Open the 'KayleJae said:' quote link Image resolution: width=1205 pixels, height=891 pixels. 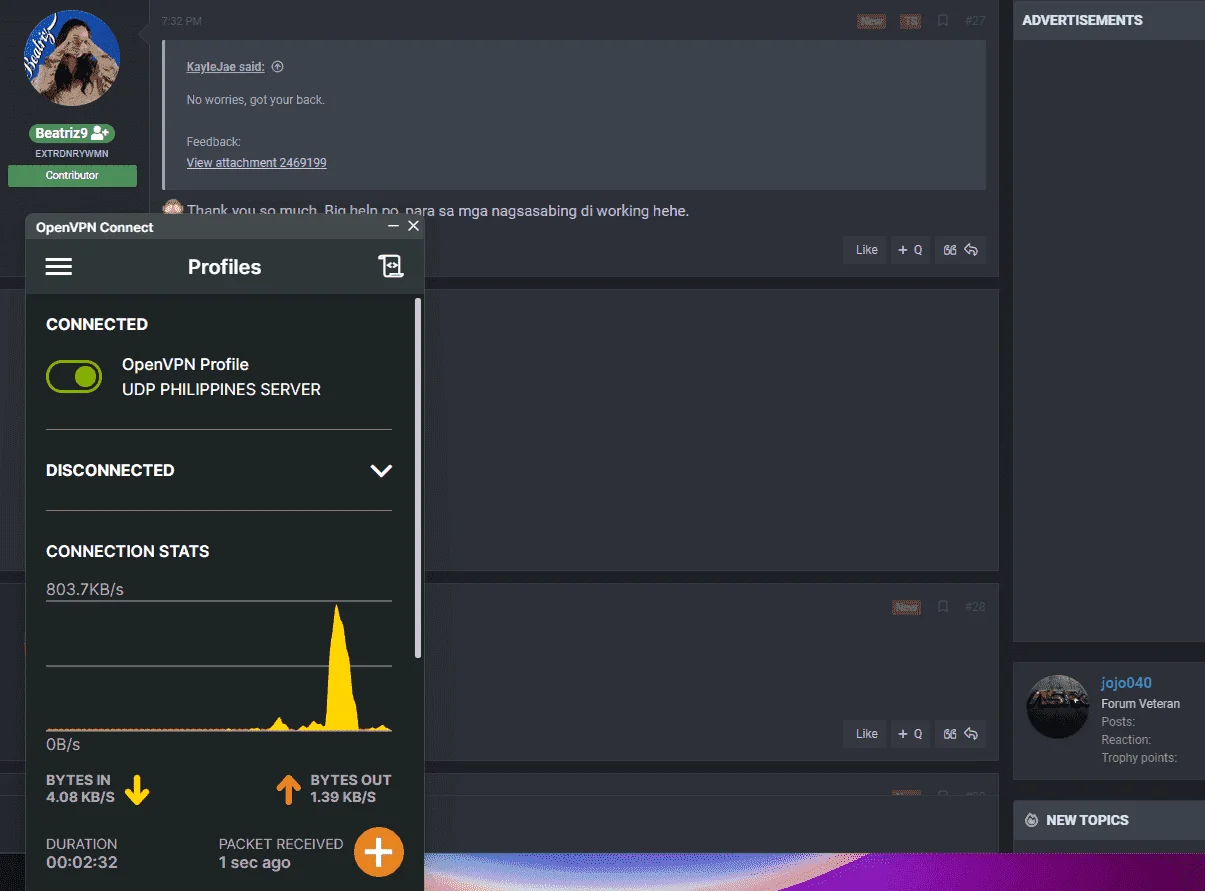(x=225, y=67)
